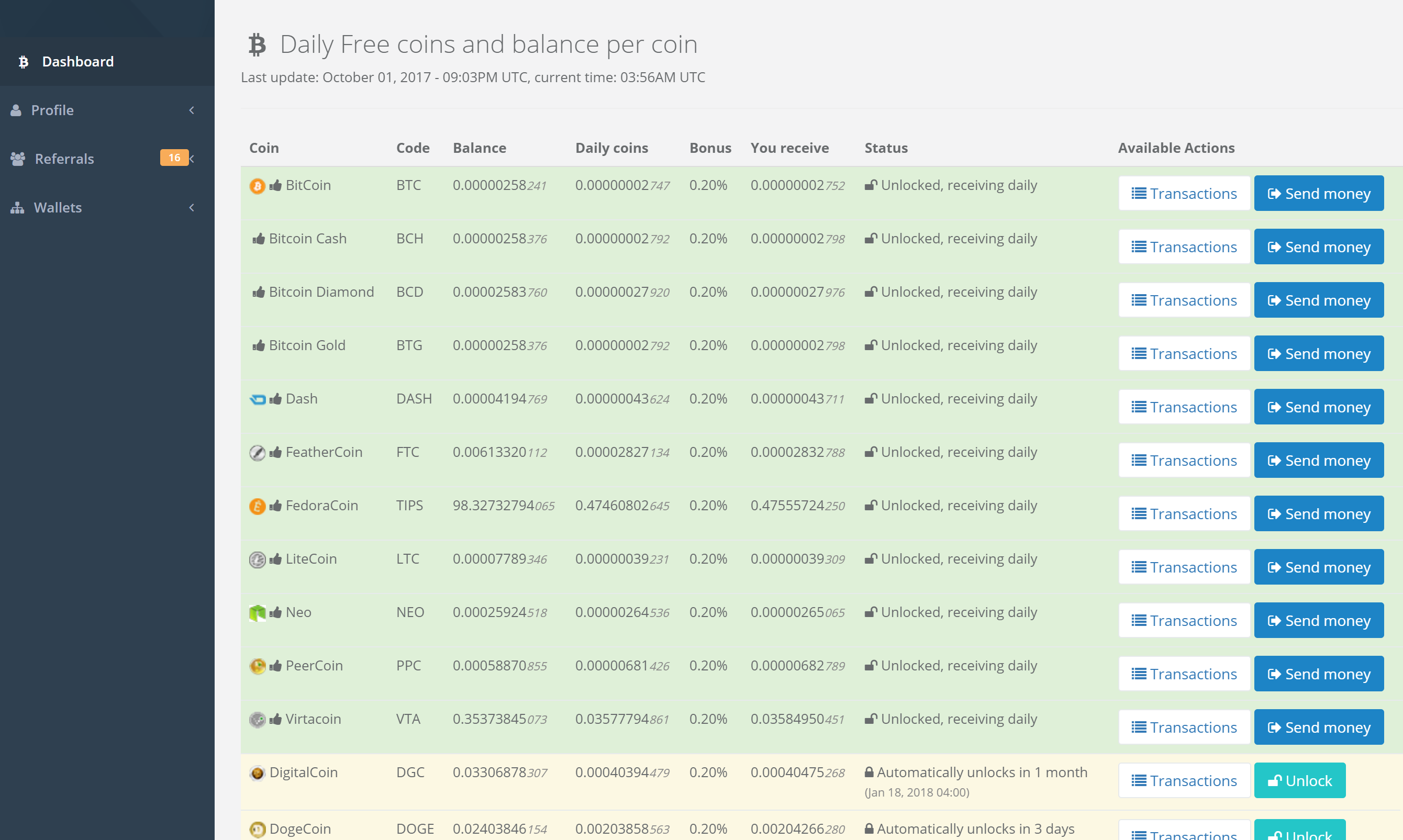The image size is (1403, 840).
Task: Click the PeerCoin logo icon
Action: [257, 666]
